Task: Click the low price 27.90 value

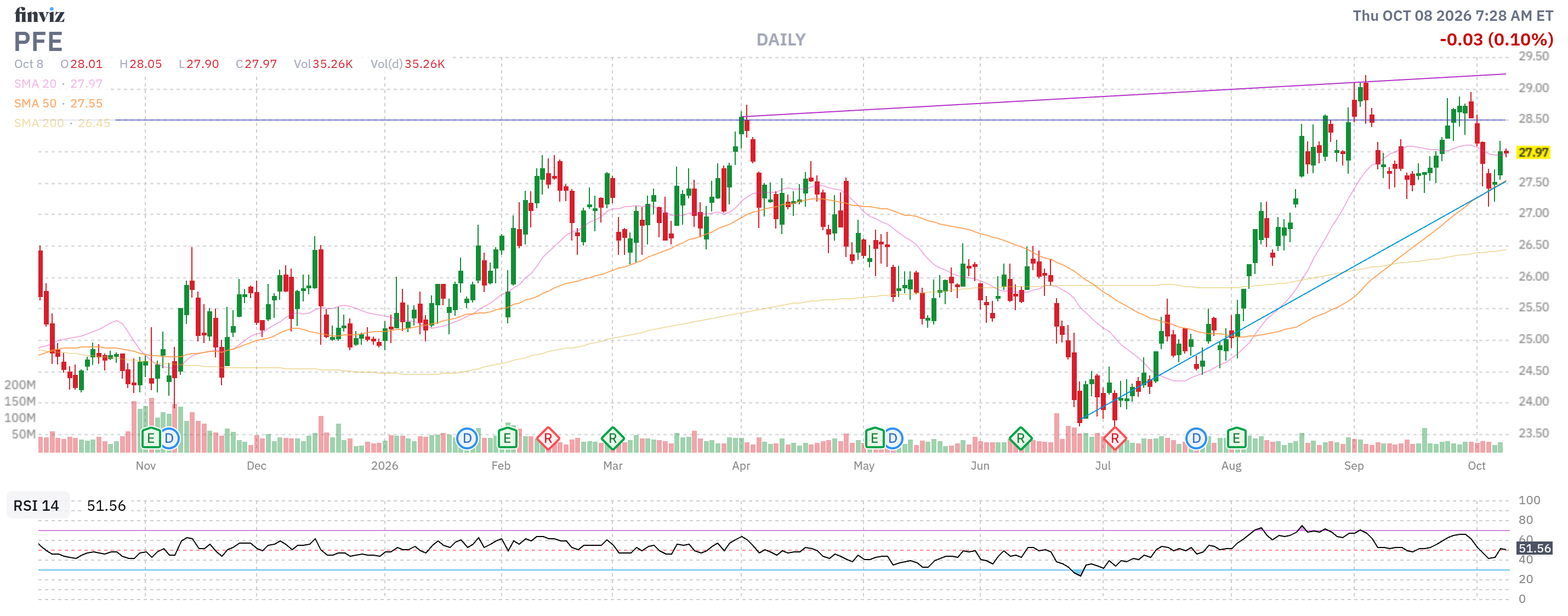Action: [x=203, y=64]
